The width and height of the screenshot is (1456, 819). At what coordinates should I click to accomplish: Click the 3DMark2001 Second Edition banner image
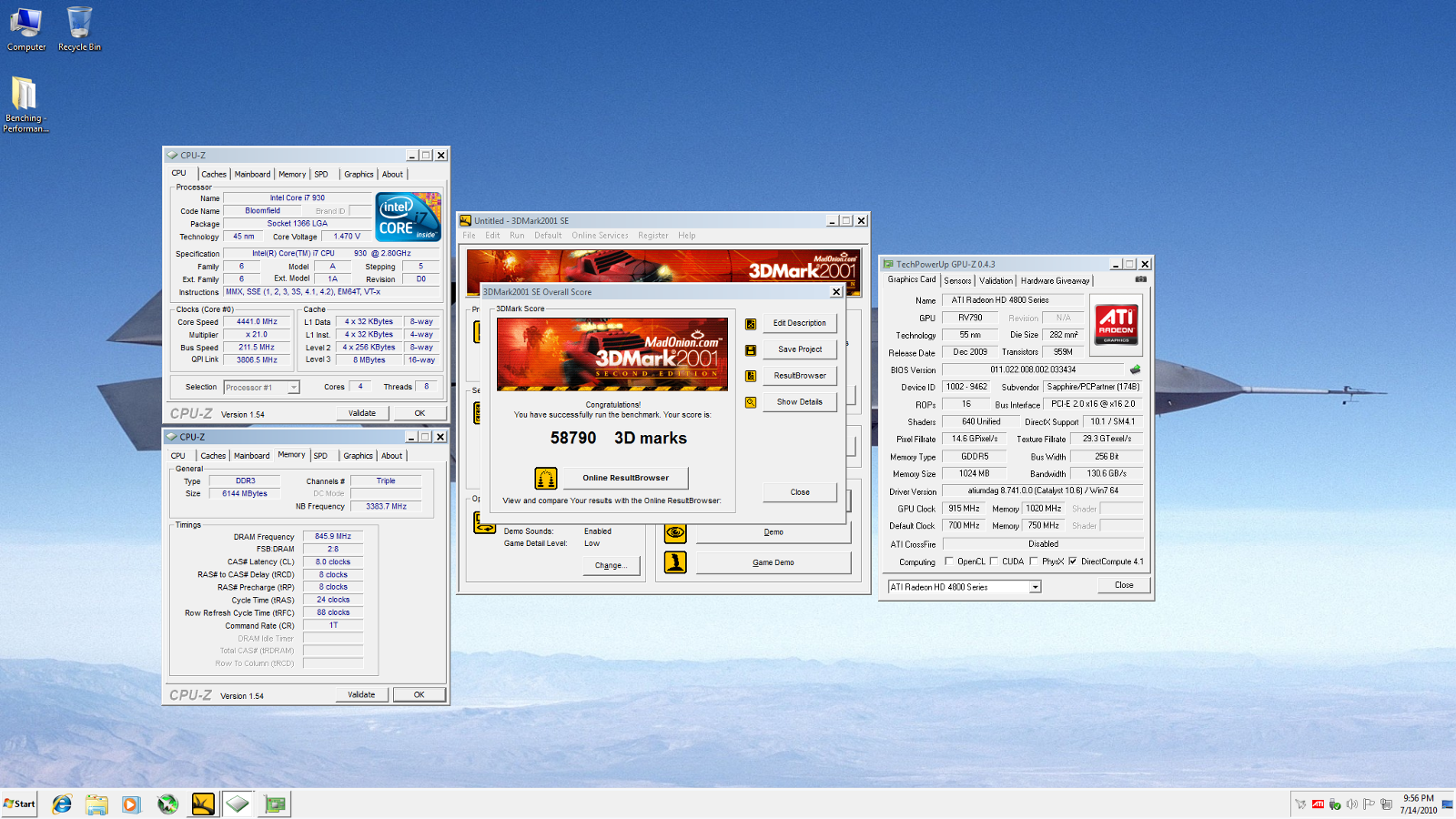click(x=612, y=354)
